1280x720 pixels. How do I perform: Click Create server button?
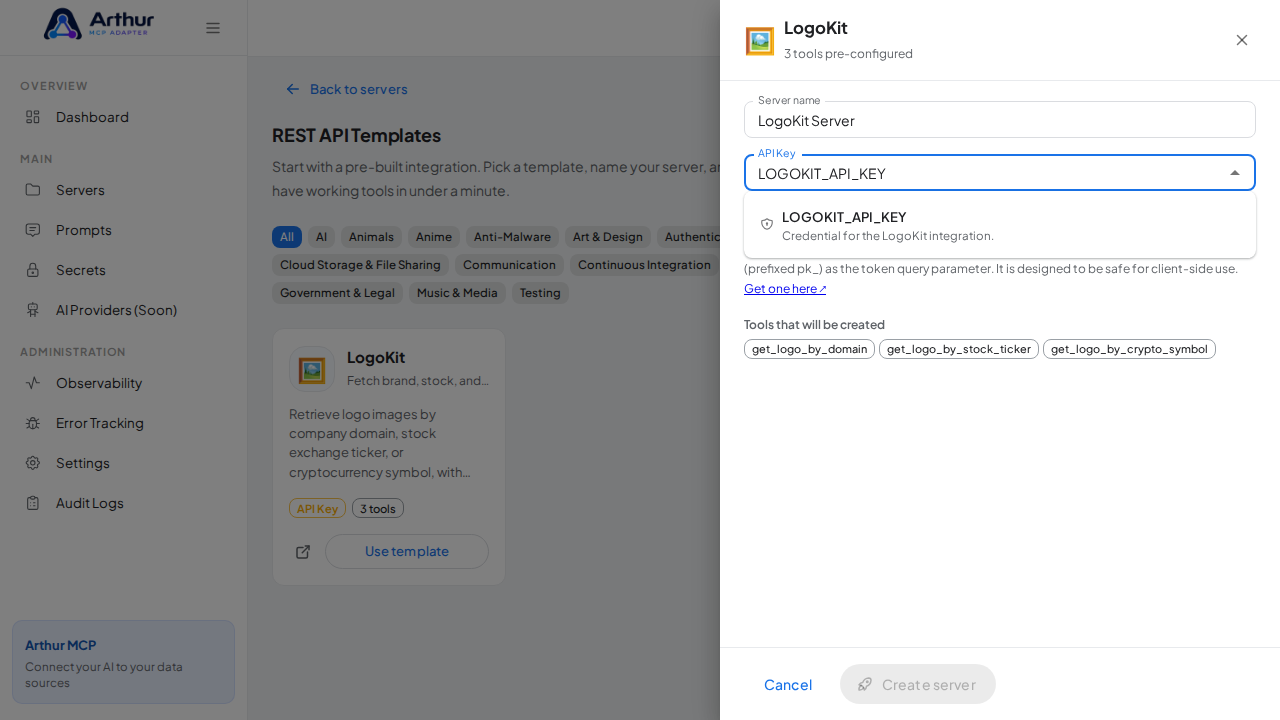(918, 684)
